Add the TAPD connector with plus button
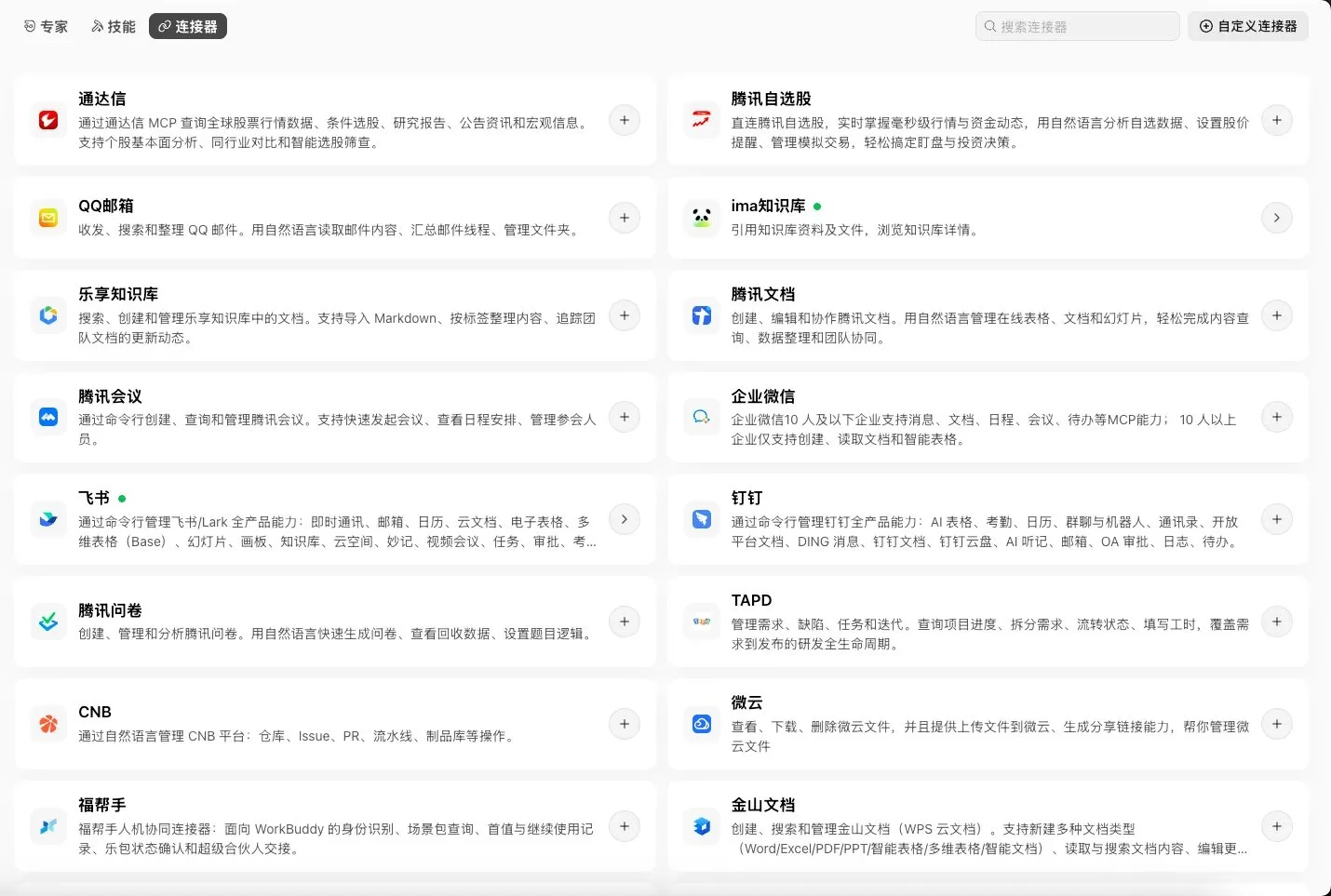The image size is (1331, 896). point(1277,622)
